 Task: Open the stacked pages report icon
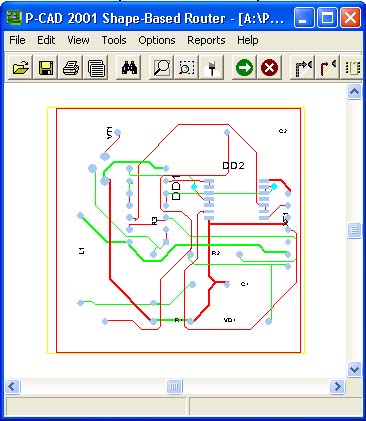coord(96,68)
